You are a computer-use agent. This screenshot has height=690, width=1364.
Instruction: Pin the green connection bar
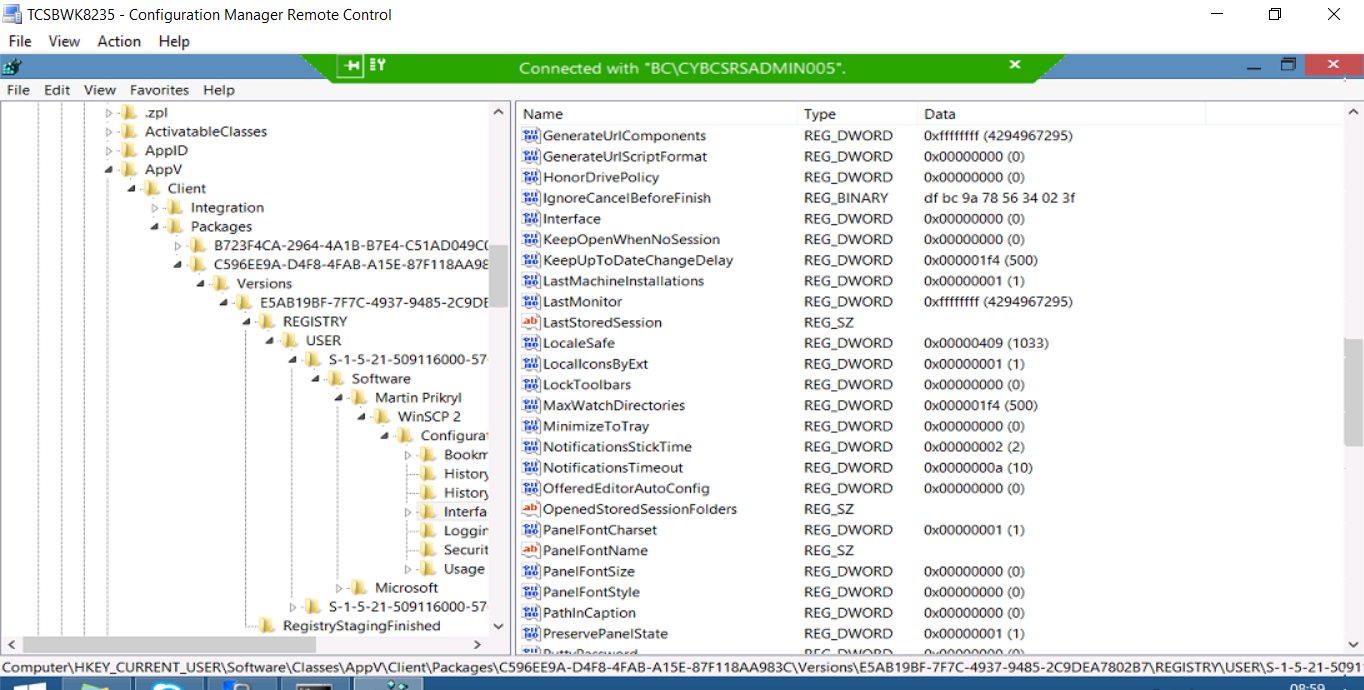click(351, 66)
